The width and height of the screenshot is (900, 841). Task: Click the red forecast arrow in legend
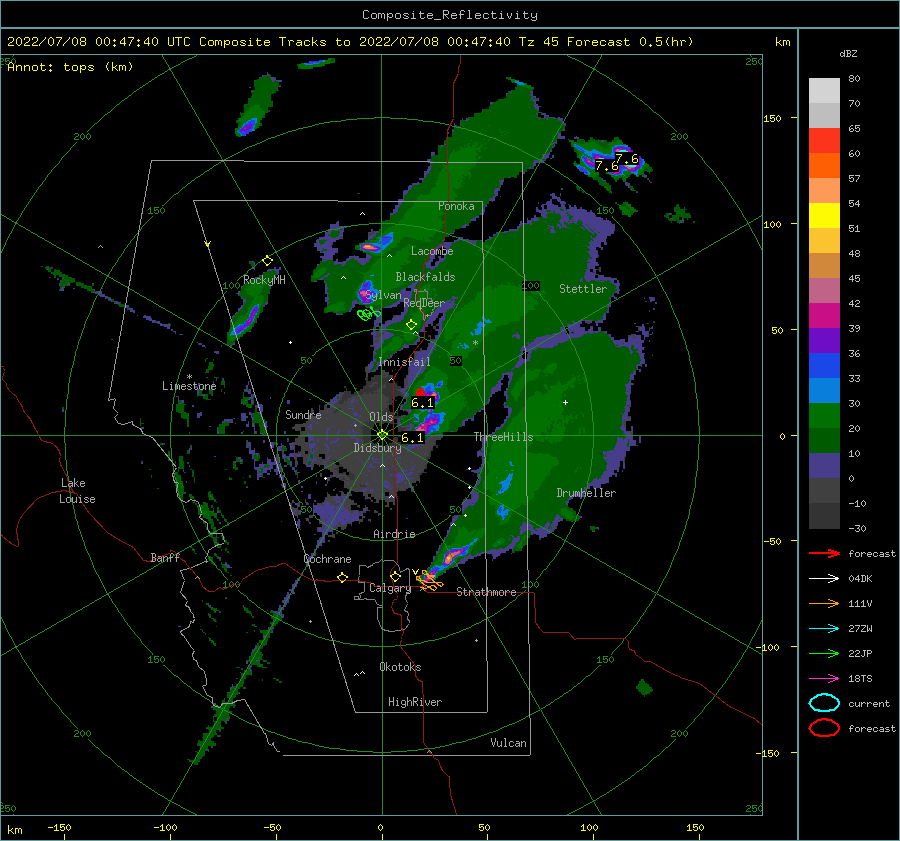(x=824, y=553)
